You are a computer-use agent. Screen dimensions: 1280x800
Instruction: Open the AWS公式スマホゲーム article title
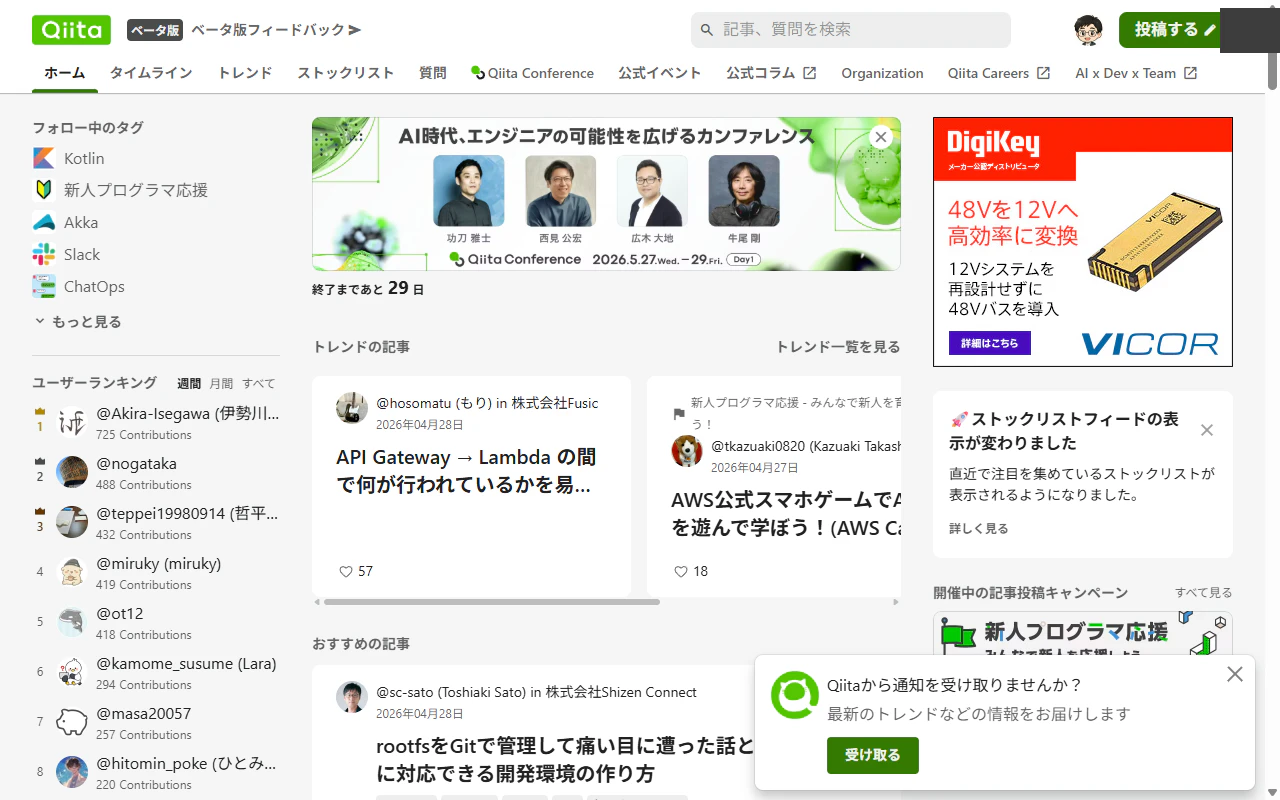[787, 514]
